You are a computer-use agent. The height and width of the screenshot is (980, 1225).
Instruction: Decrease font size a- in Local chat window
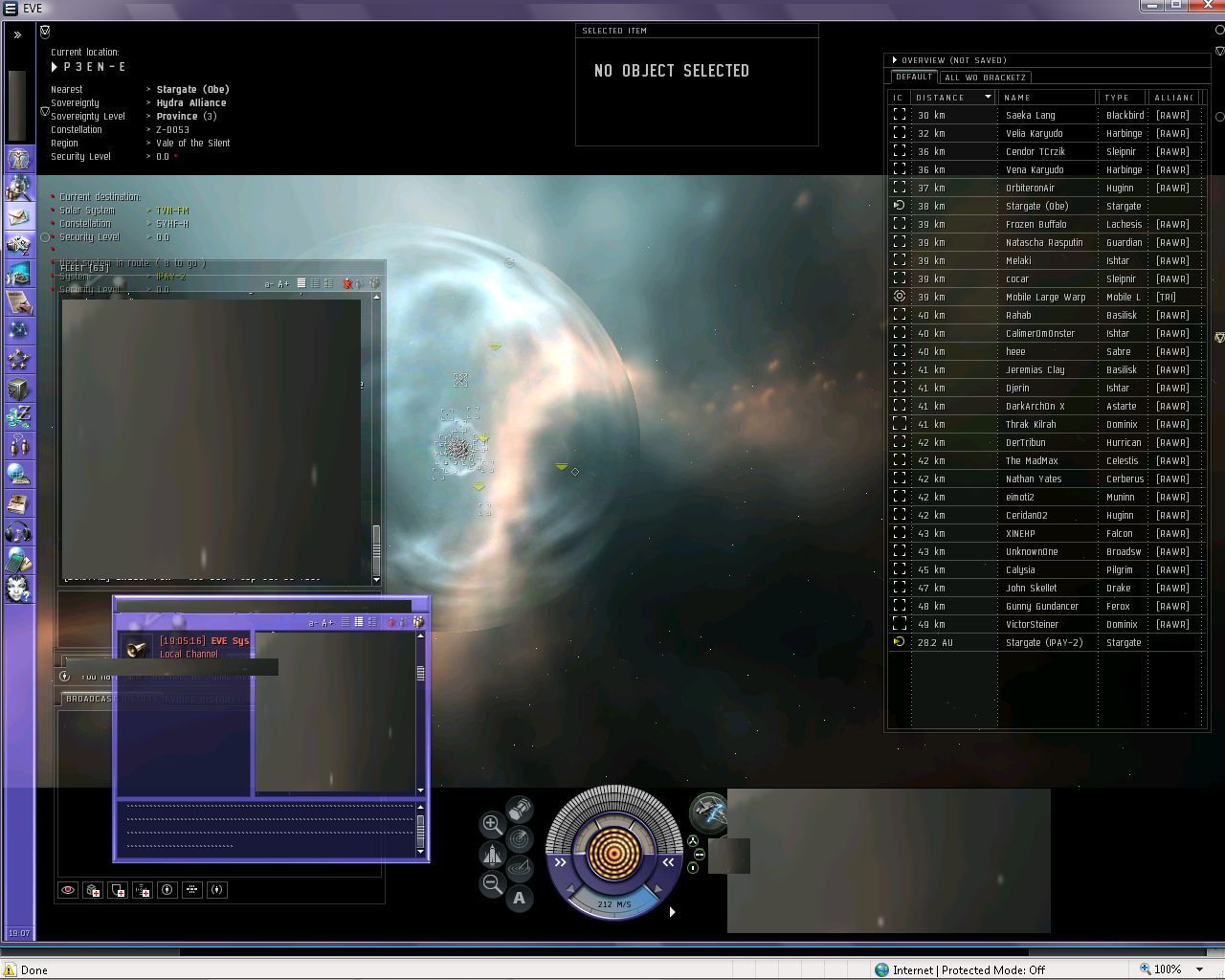313,623
